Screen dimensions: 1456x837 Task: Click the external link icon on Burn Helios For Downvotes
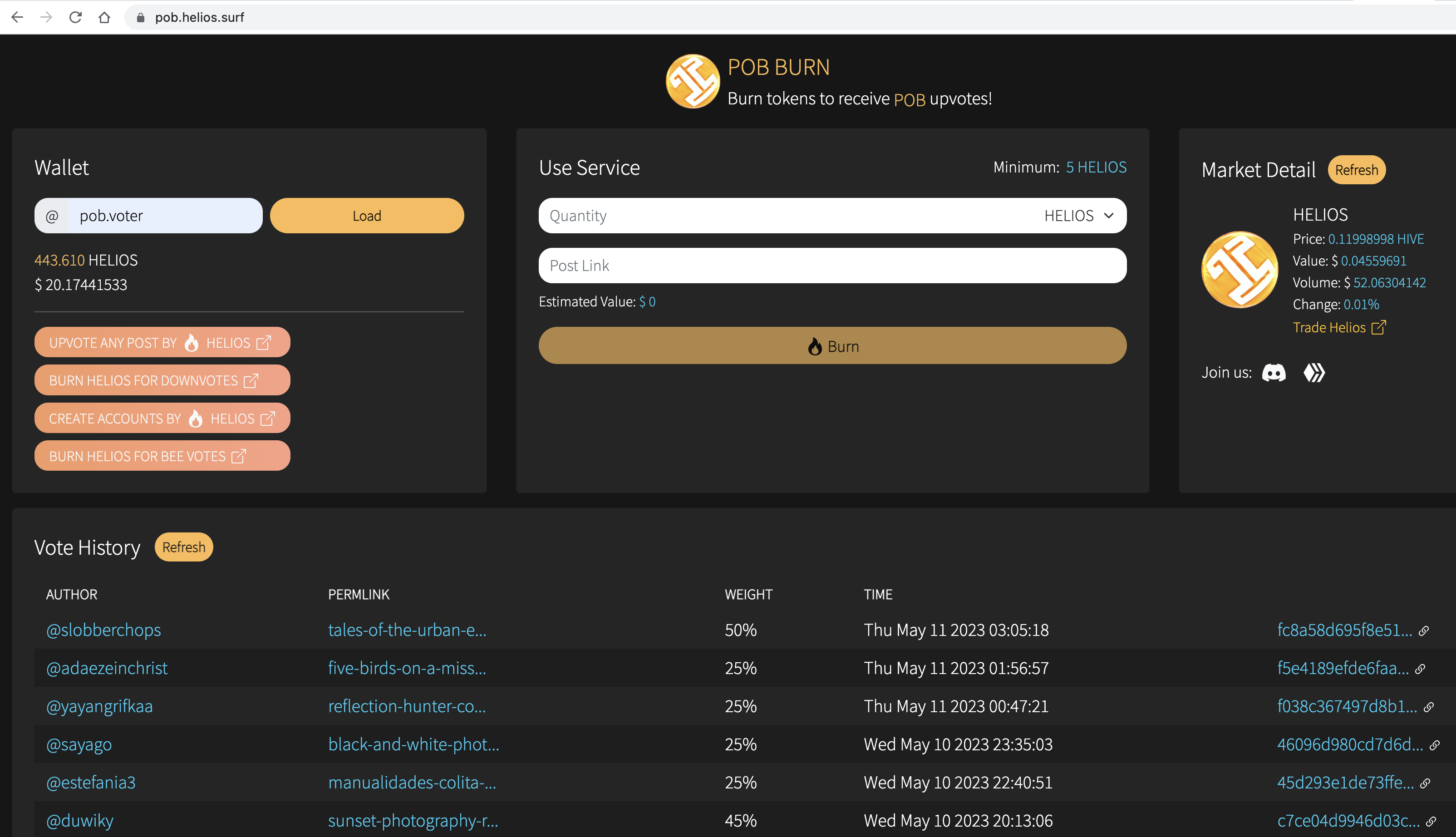pos(251,380)
